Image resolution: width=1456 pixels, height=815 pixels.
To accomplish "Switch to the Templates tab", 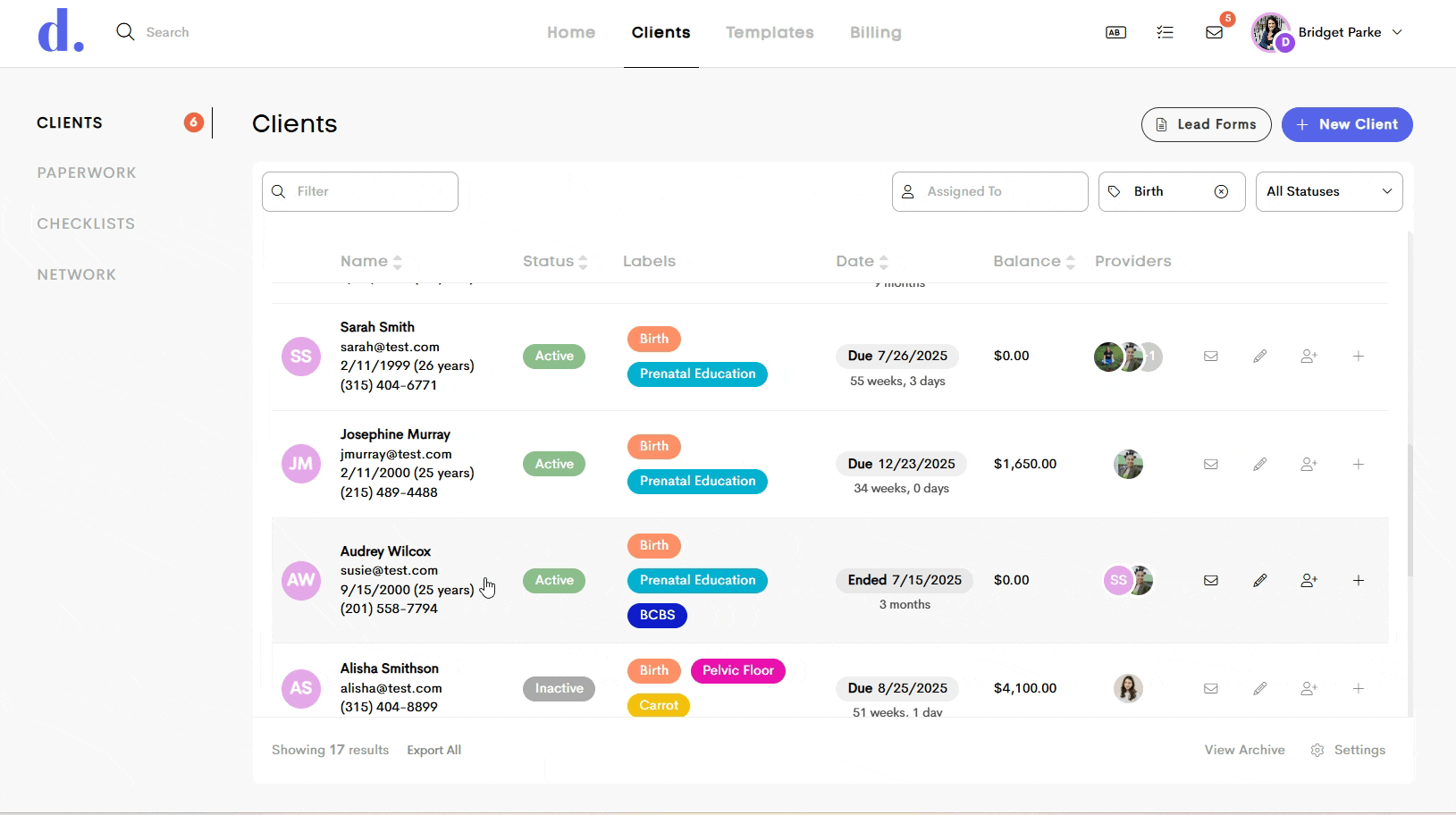I will pos(770,32).
